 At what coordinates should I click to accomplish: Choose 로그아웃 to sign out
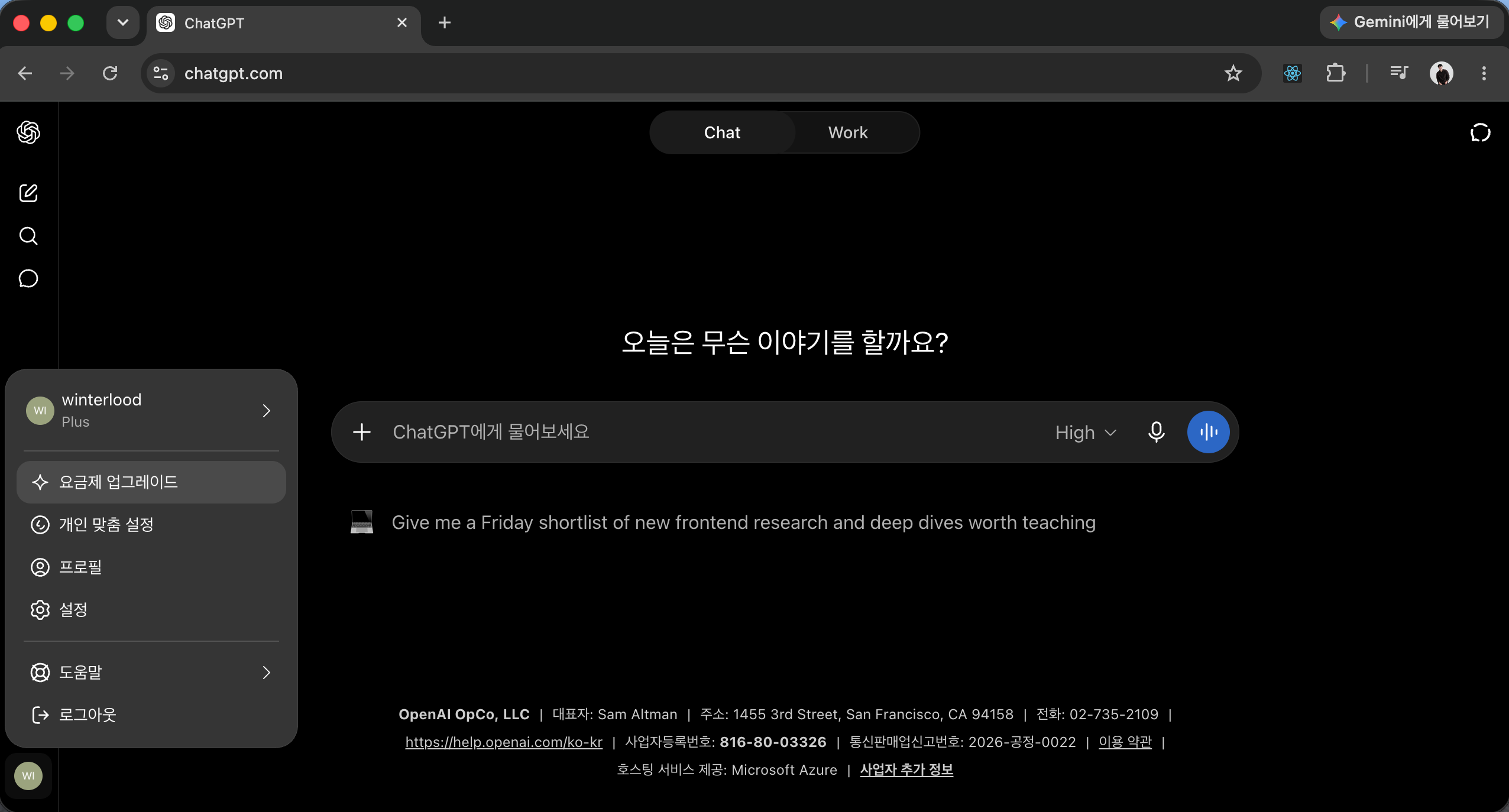click(150, 714)
